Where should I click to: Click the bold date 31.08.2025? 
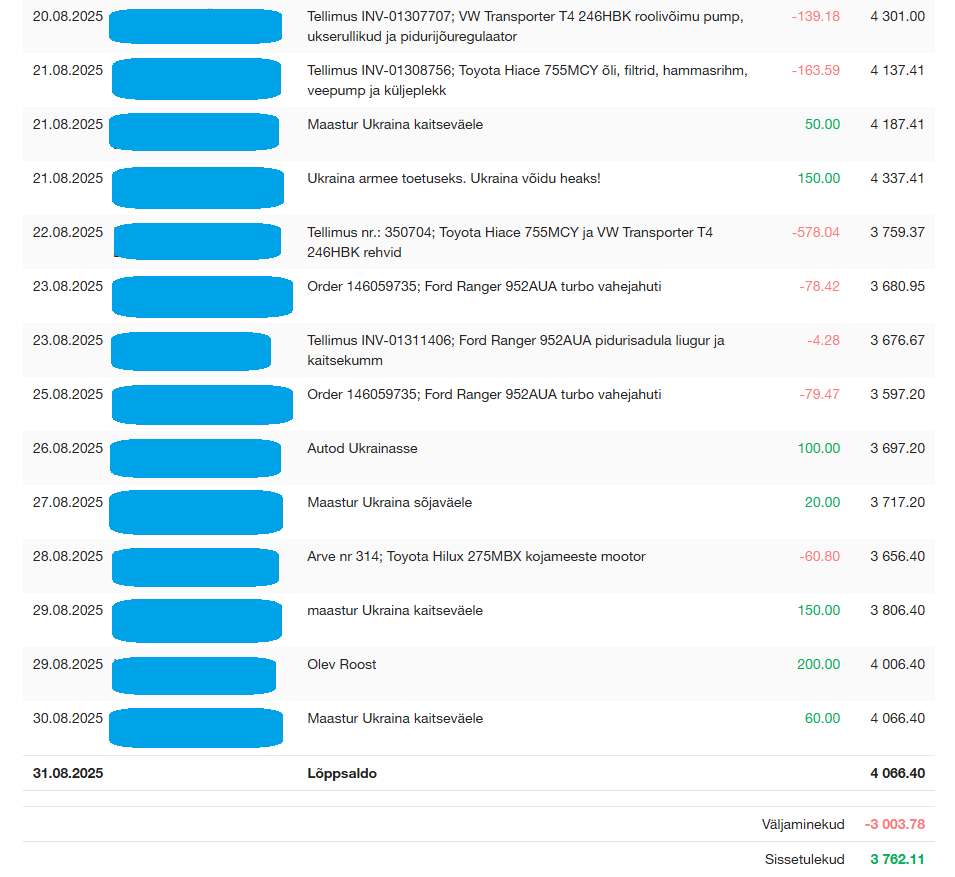(x=68, y=774)
